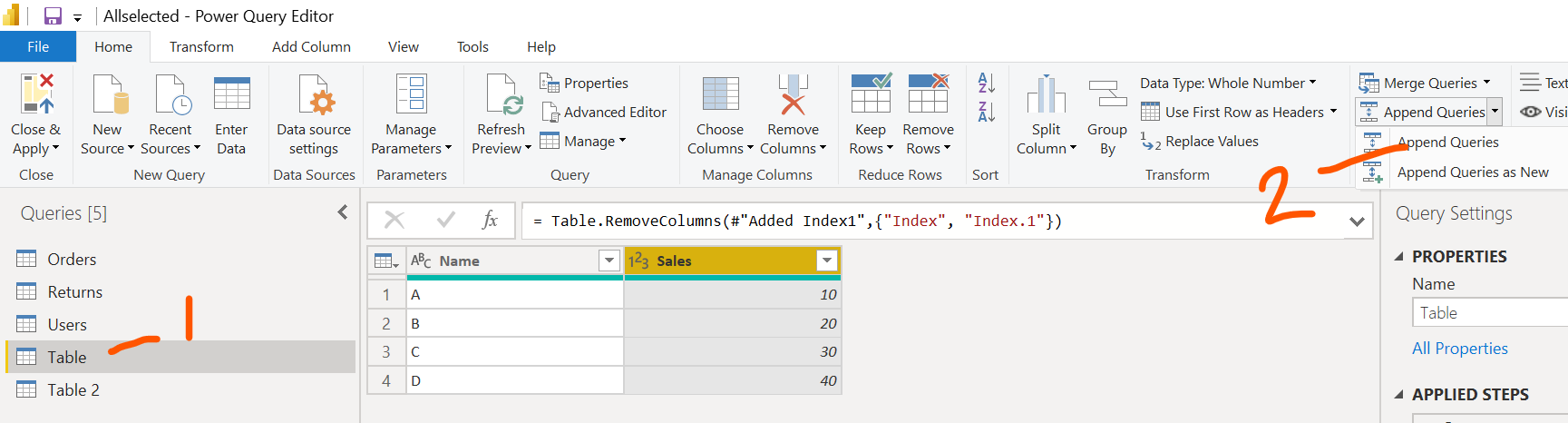The height and width of the screenshot is (423, 1568).
Task: Switch to the Tools tab
Action: click(472, 47)
